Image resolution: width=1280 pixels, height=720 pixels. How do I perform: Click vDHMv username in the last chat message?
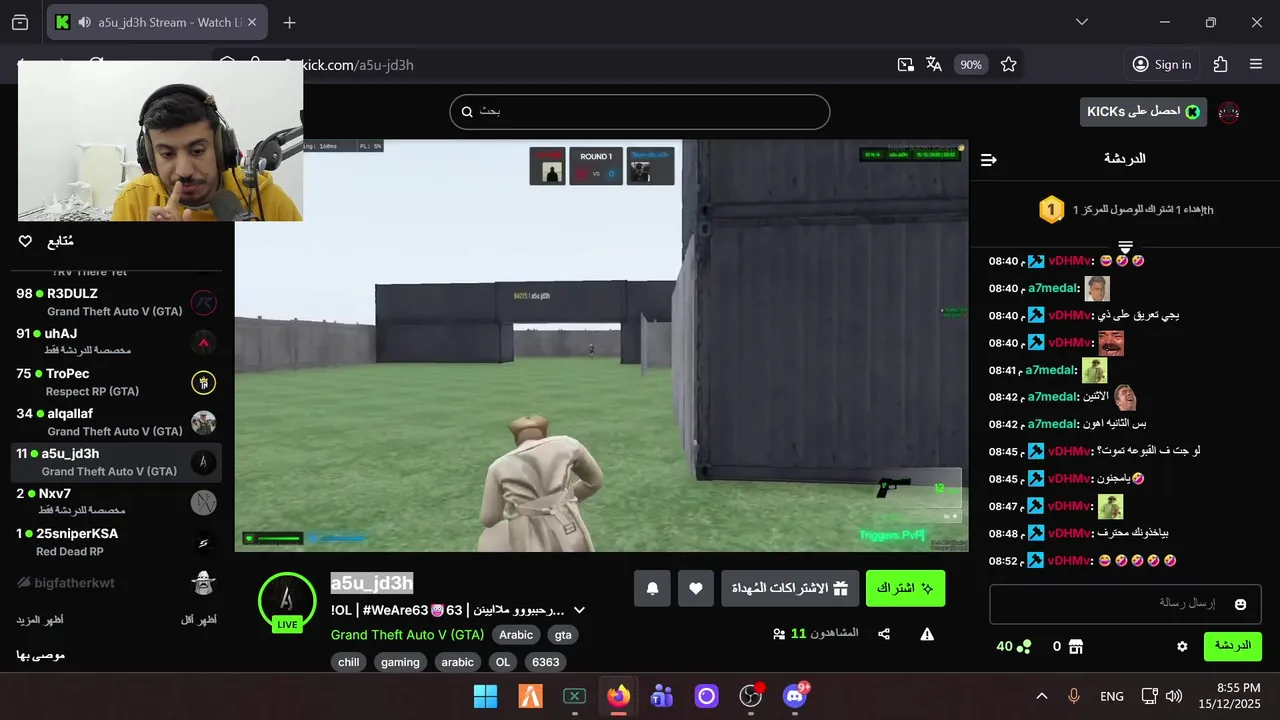coord(1068,561)
